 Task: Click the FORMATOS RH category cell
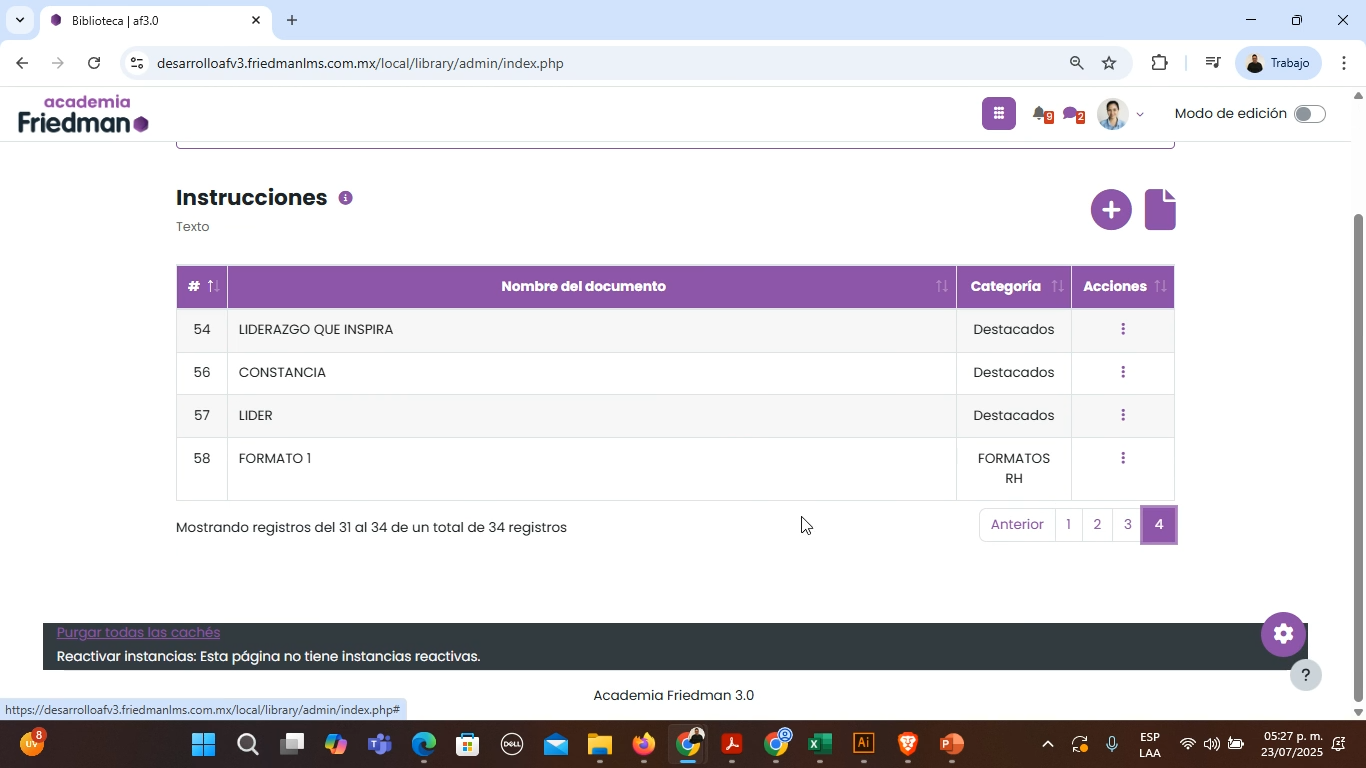click(1014, 468)
